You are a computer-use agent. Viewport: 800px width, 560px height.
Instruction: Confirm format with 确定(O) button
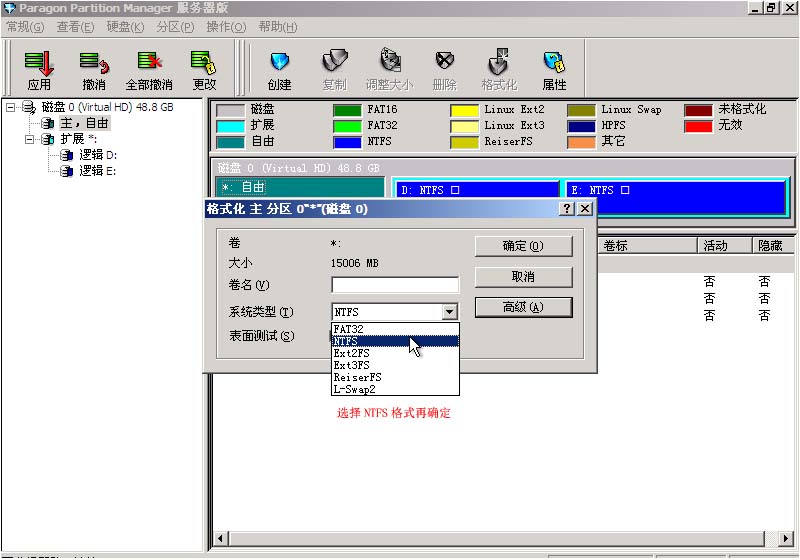coord(523,246)
